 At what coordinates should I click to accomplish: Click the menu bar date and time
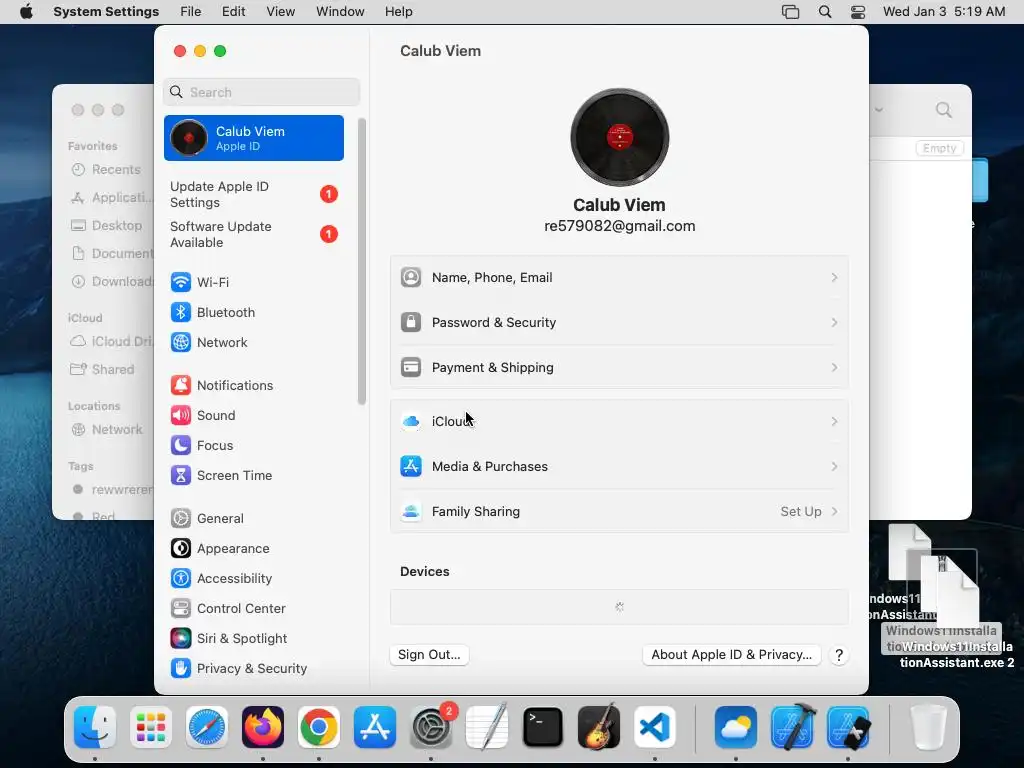[x=944, y=12]
